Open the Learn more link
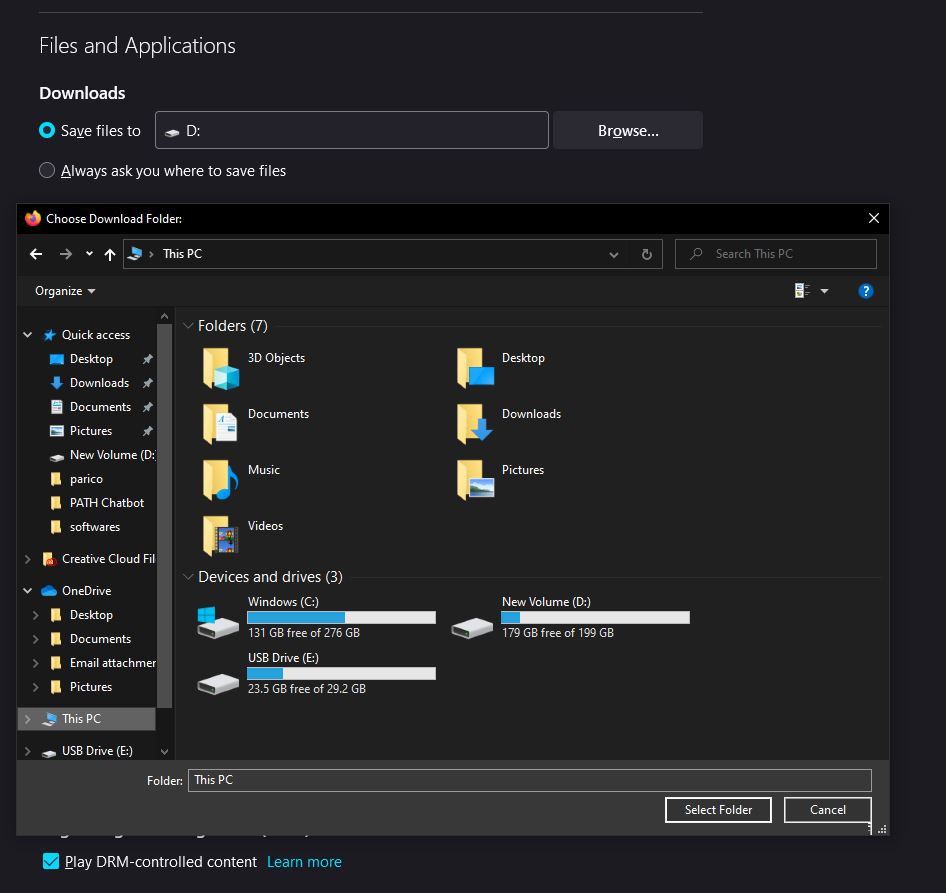Screen dimensions: 946x893 tap(303, 861)
